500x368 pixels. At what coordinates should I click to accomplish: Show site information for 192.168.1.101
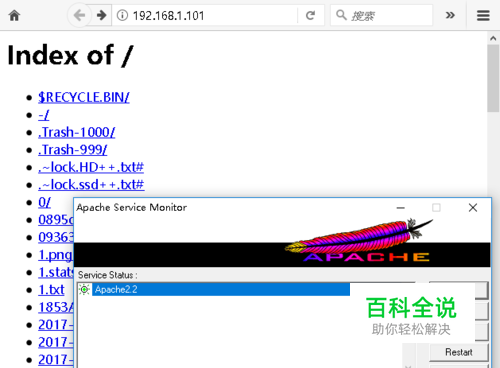pos(122,15)
